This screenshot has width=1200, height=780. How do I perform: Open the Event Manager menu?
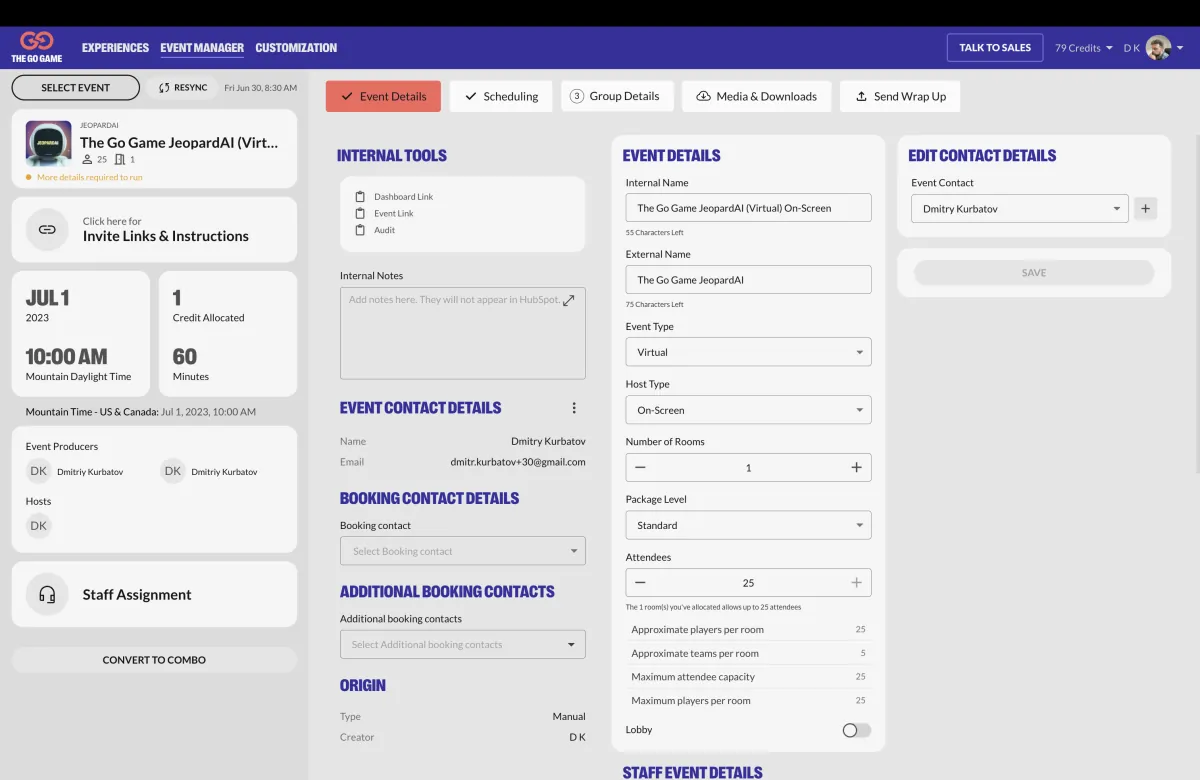pos(202,48)
